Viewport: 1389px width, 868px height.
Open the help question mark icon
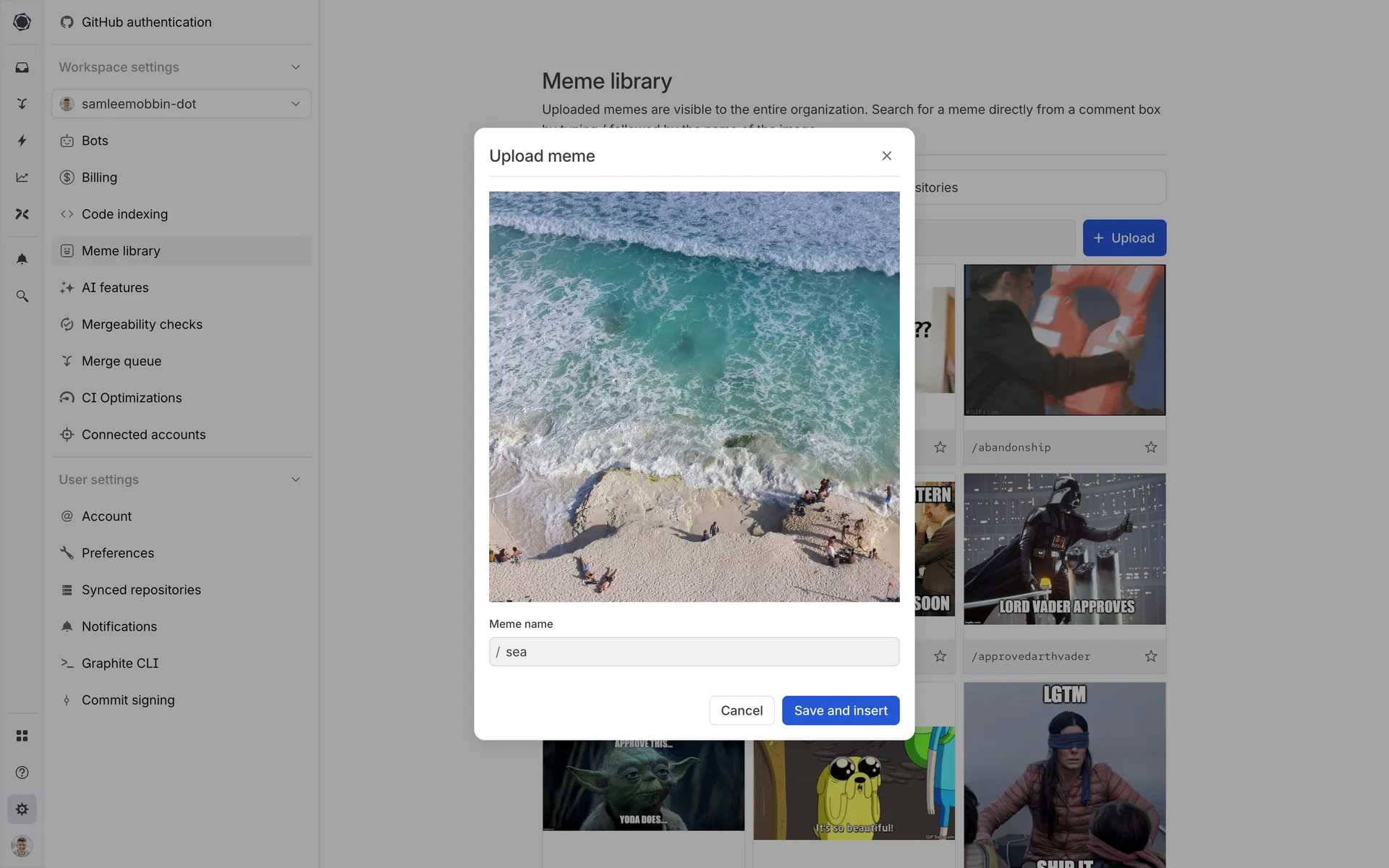click(22, 773)
